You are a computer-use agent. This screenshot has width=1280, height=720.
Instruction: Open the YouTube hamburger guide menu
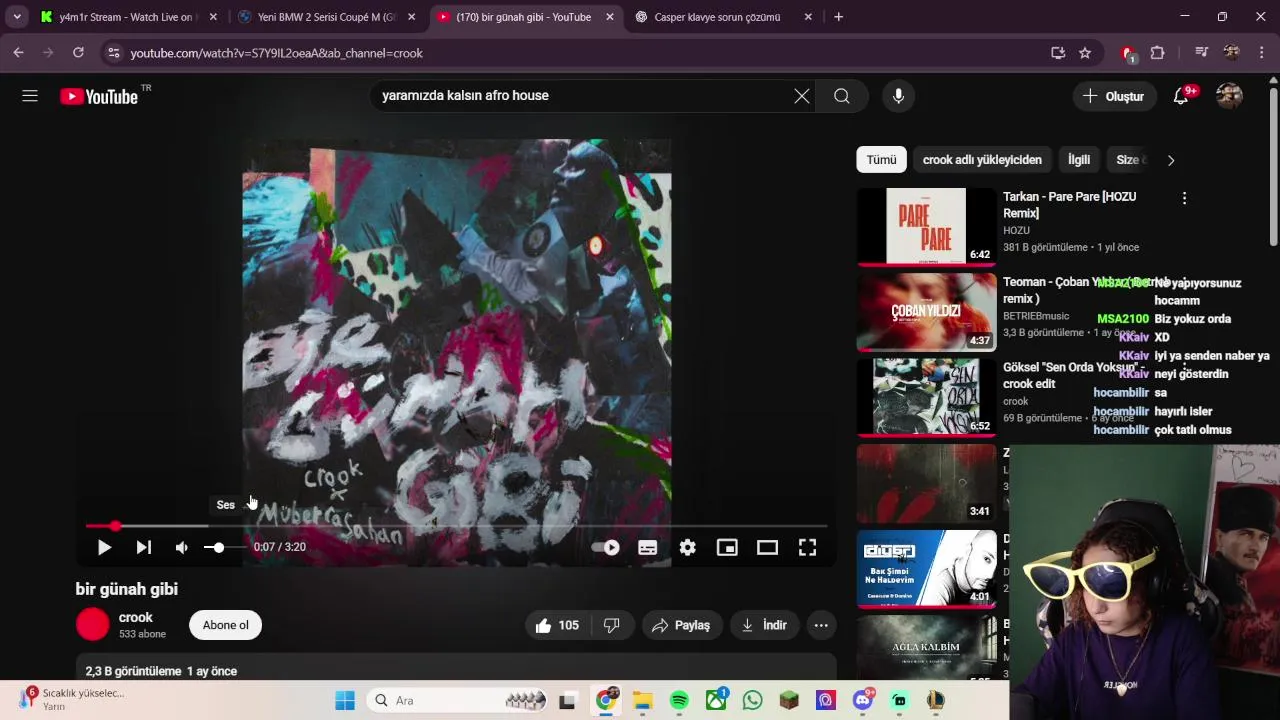(x=30, y=96)
